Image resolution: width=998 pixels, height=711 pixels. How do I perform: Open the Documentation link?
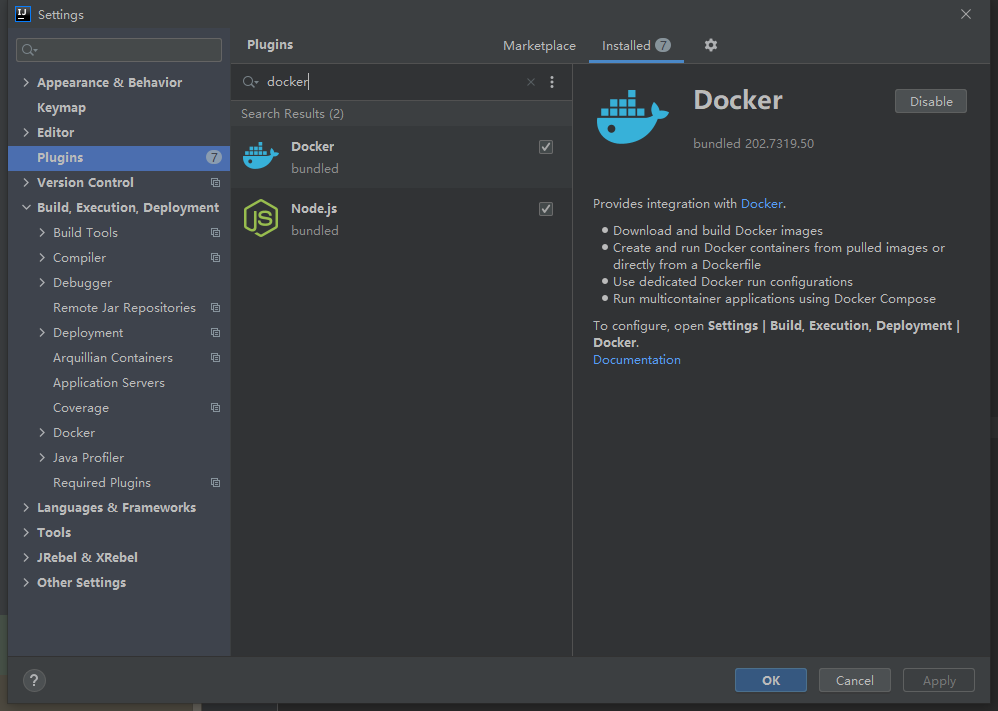[x=636, y=360]
